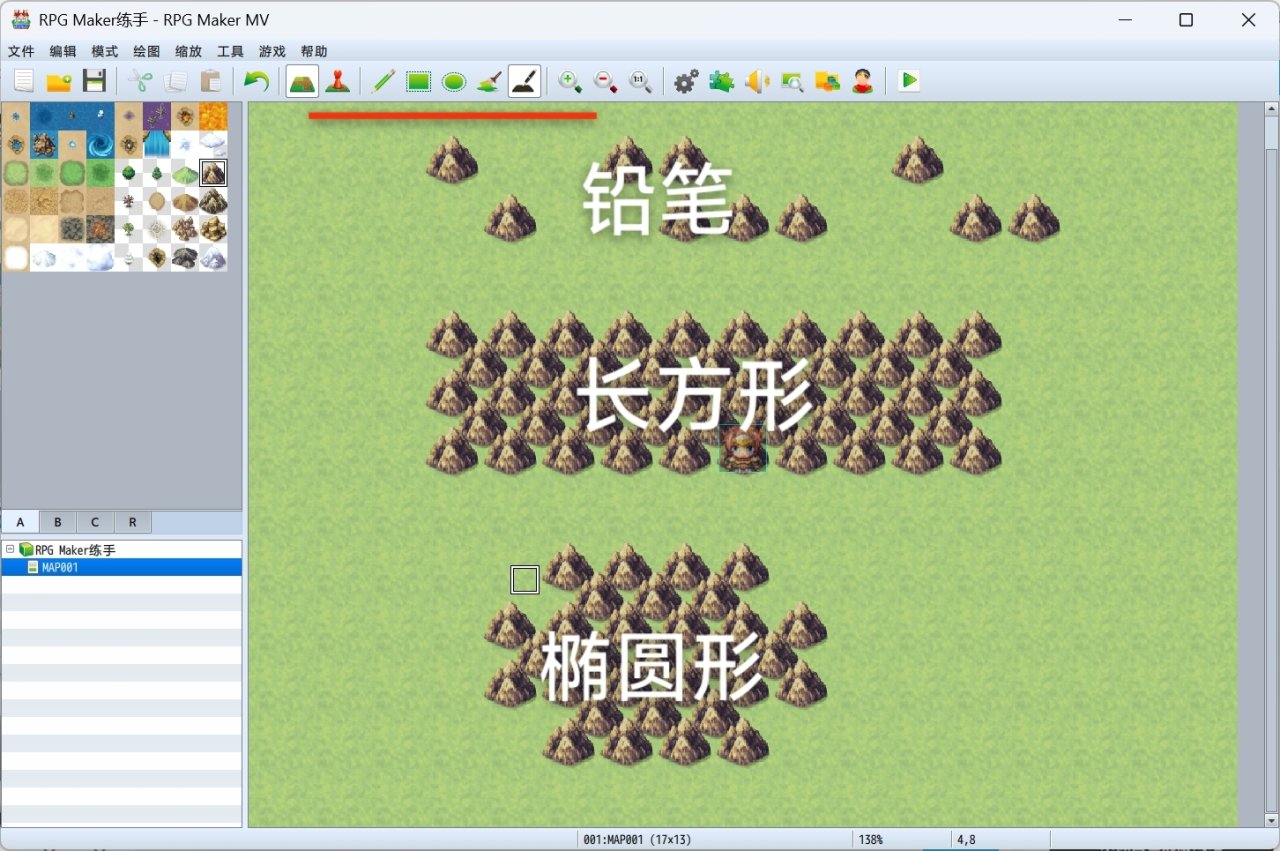The height and width of the screenshot is (851, 1280).
Task: Click the Paste clipboard icon
Action: click(x=210, y=81)
